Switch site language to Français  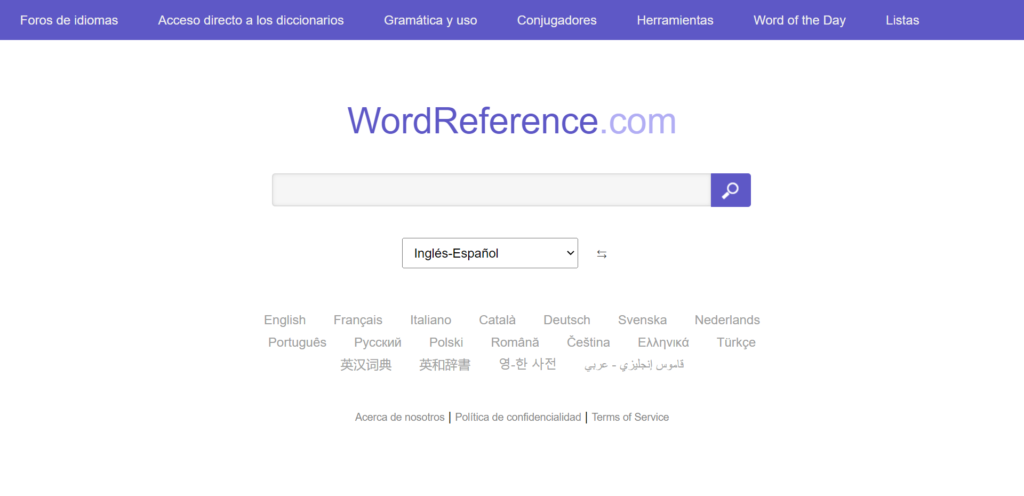358,320
